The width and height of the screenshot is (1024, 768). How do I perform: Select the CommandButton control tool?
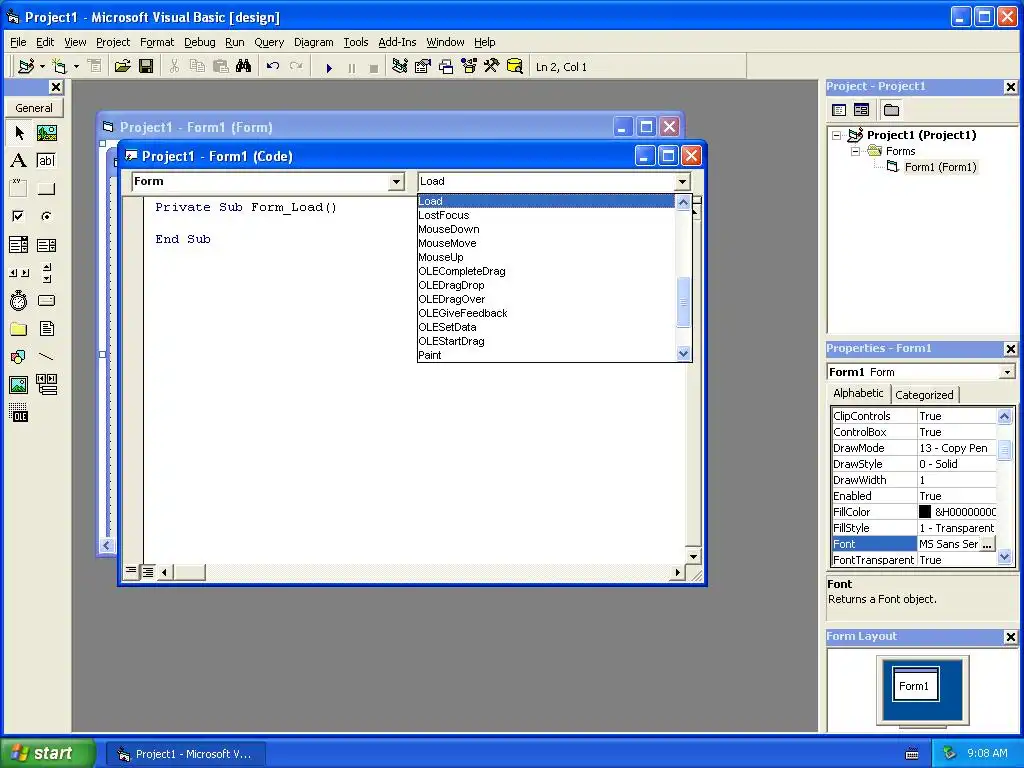46,189
